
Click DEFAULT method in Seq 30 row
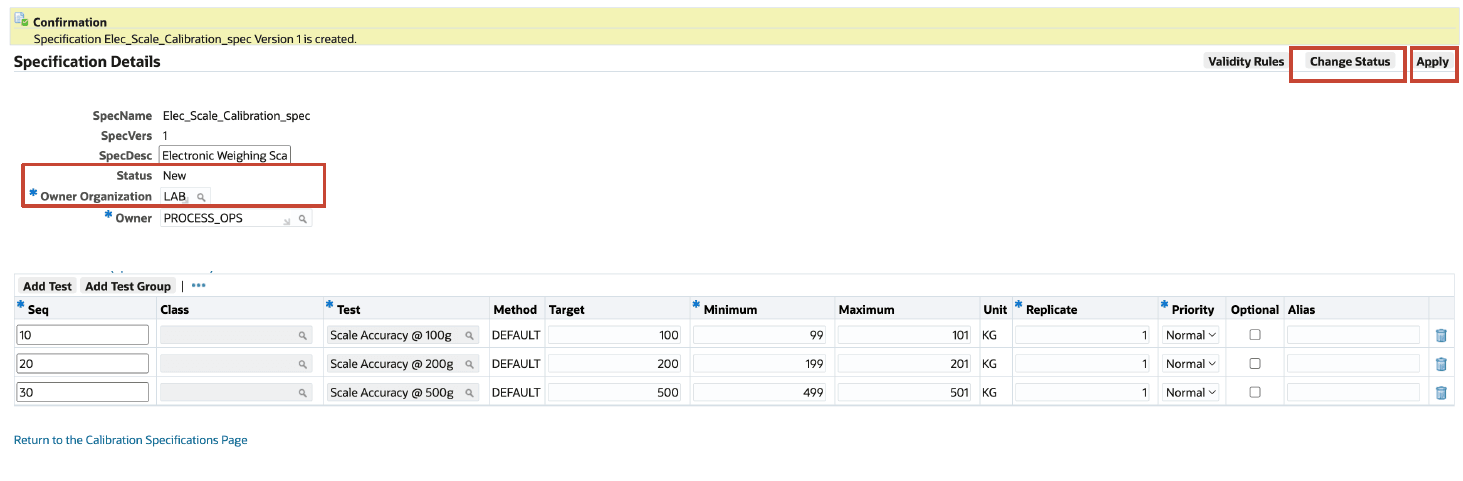516,393
